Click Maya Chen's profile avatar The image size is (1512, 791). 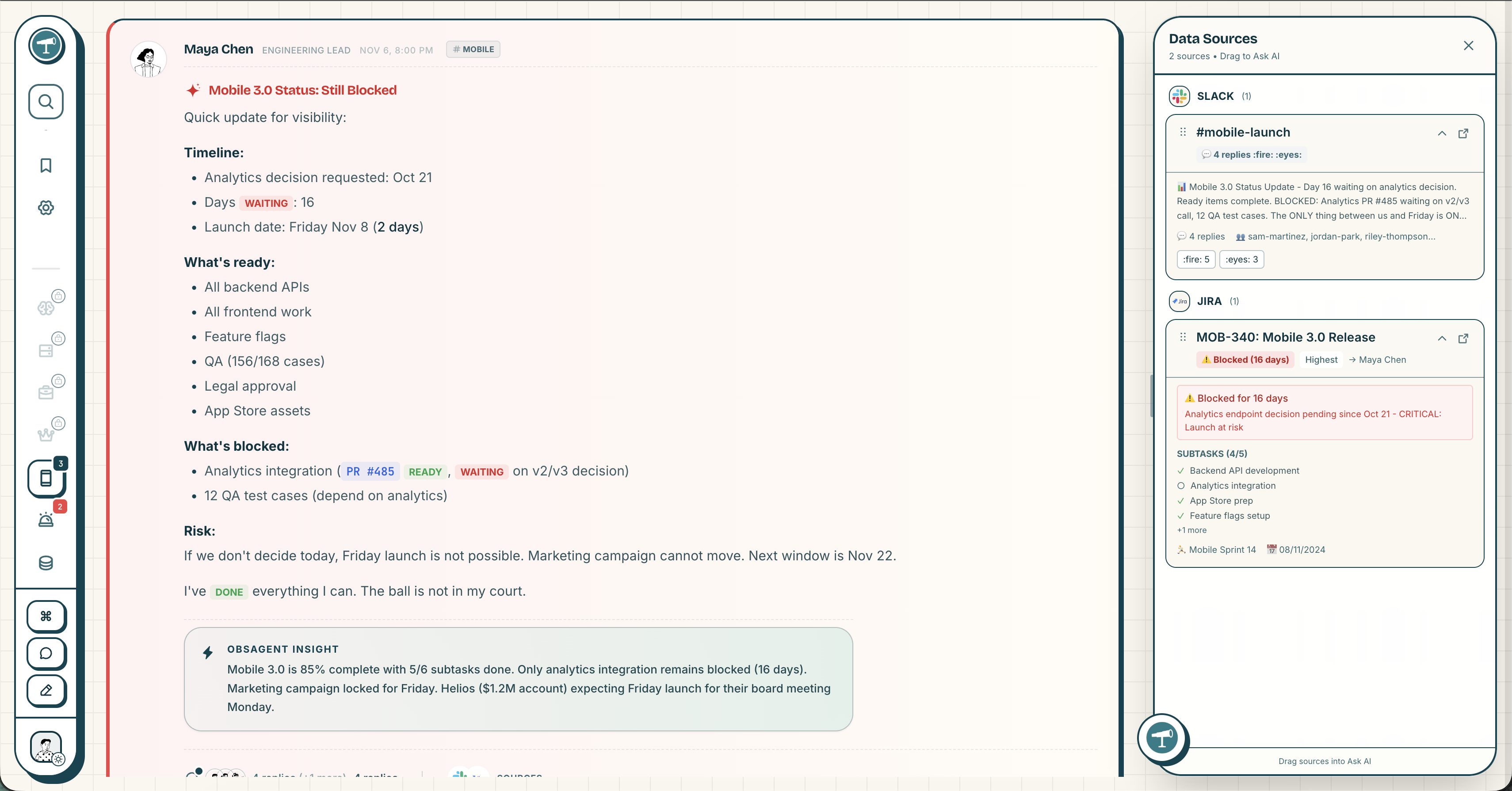click(148, 59)
